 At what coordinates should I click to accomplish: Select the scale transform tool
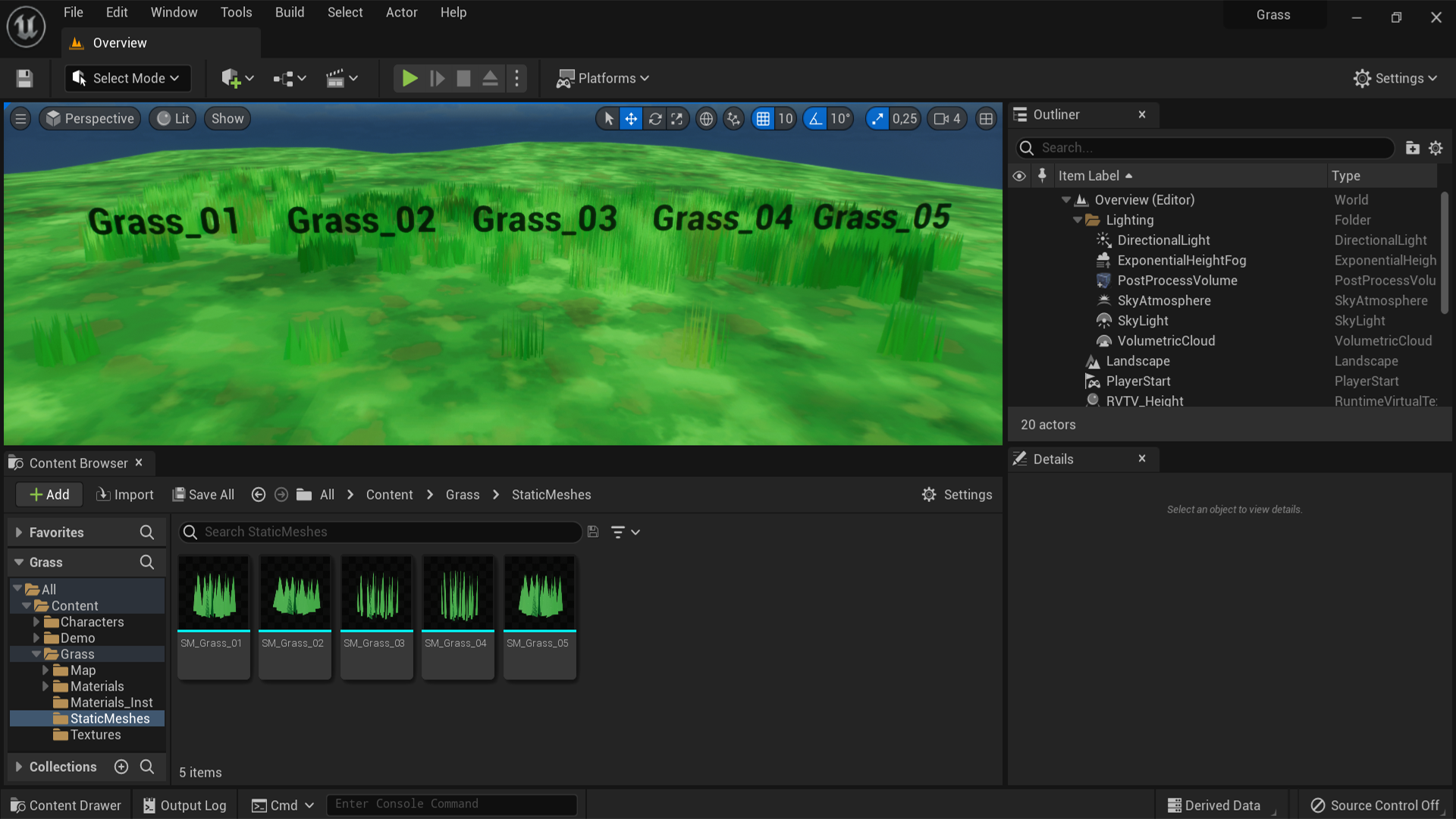coord(677,119)
